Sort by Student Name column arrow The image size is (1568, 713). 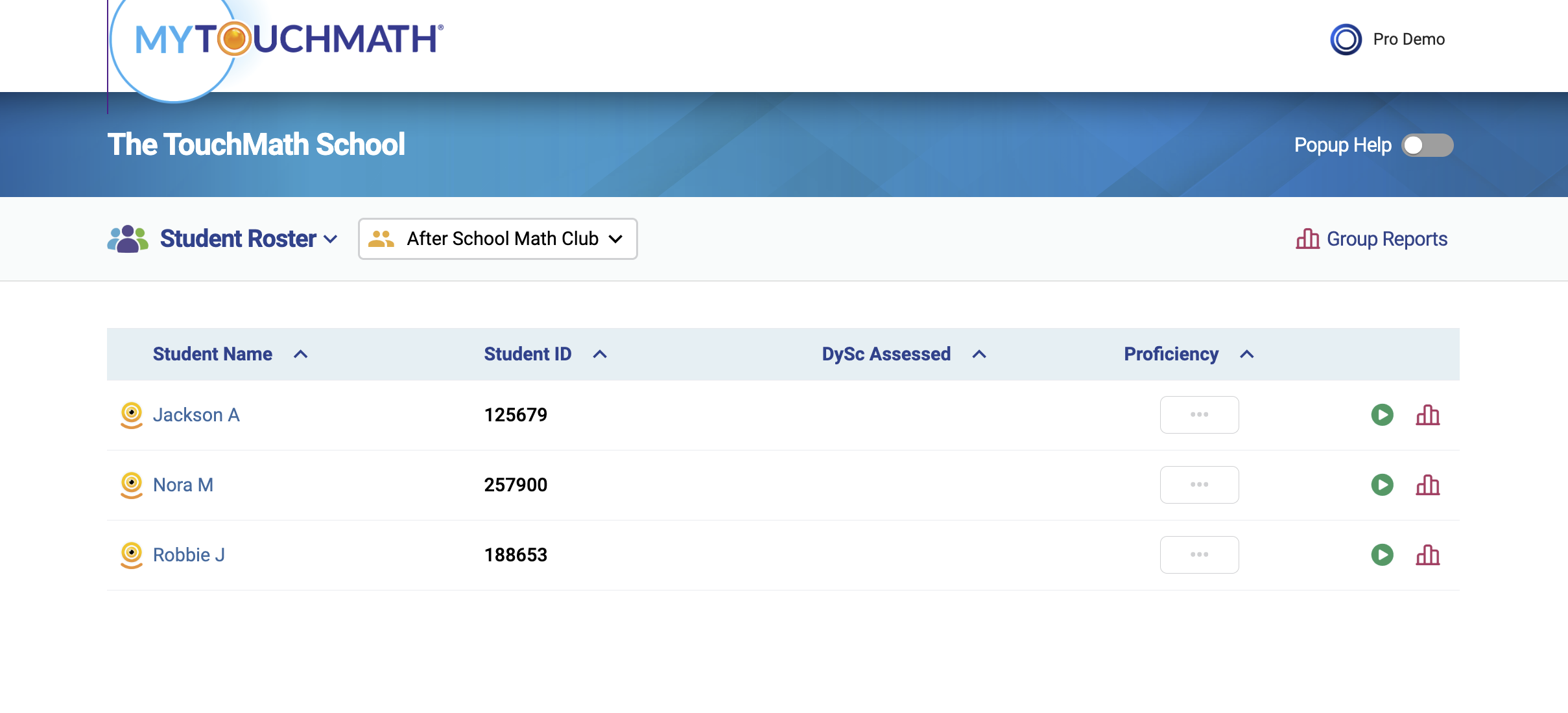click(x=300, y=355)
